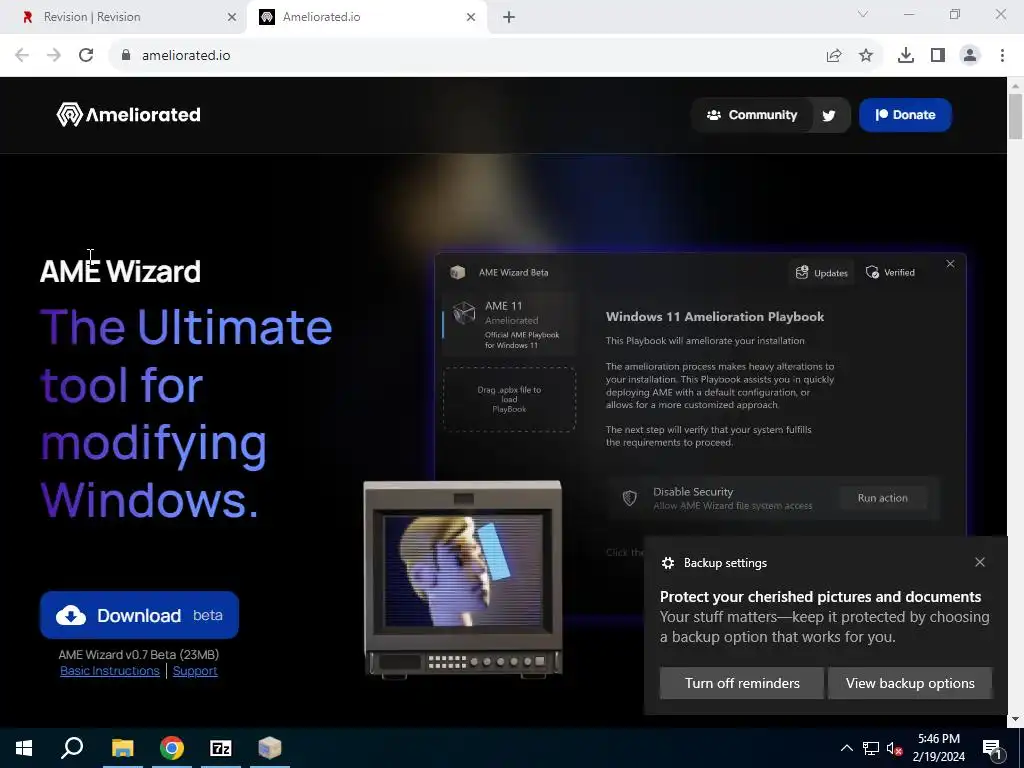Viewport: 1024px width, 768px height.
Task: Open the Twitter bird icon link
Action: [x=829, y=116]
